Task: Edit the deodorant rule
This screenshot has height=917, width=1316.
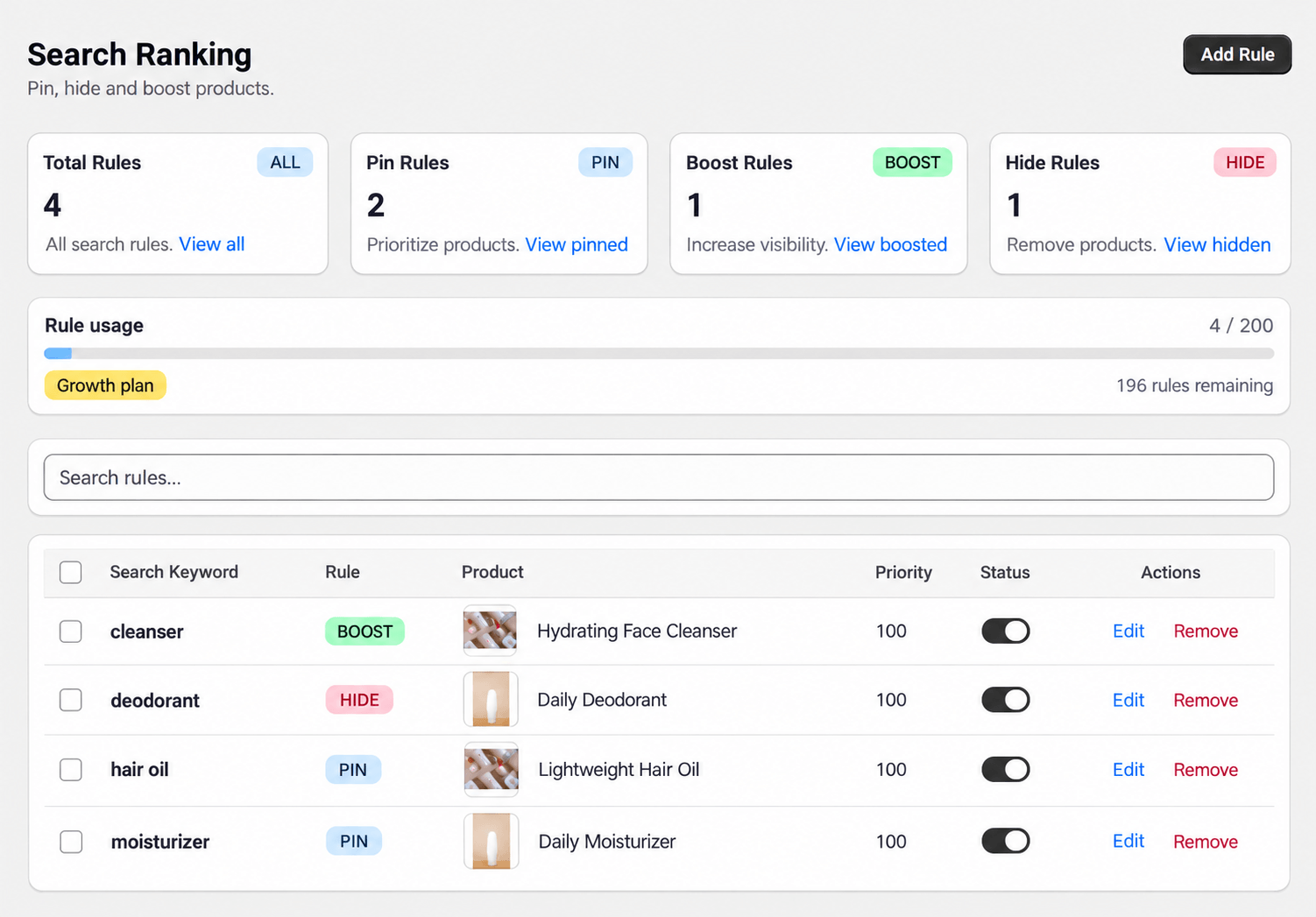Action: [1129, 700]
